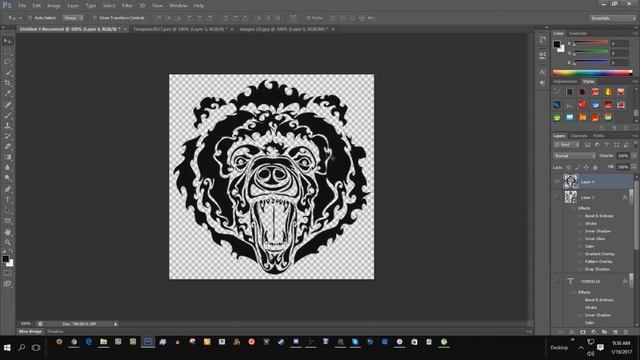This screenshot has width=640, height=360.
Task: Select the Zoom tool
Action: coord(7,242)
